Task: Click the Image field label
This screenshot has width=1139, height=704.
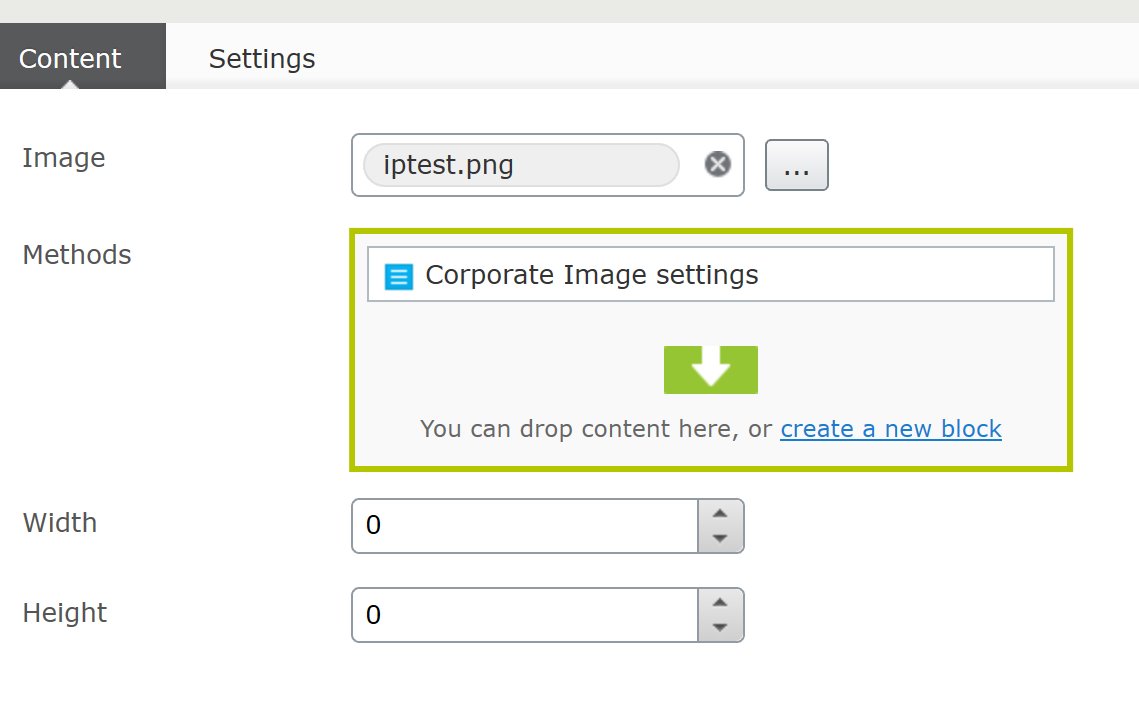Action: click(63, 158)
